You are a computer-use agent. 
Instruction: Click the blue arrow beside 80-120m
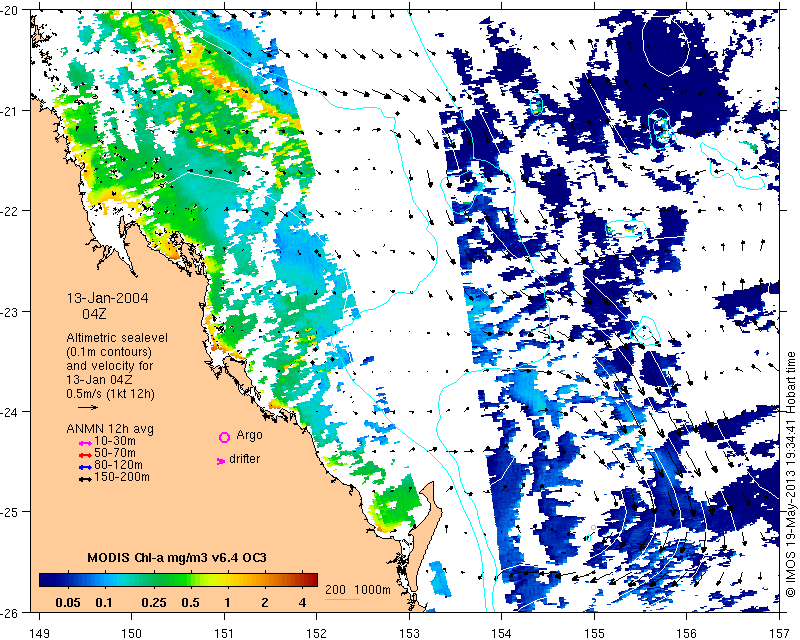pyautogui.click(x=85, y=467)
